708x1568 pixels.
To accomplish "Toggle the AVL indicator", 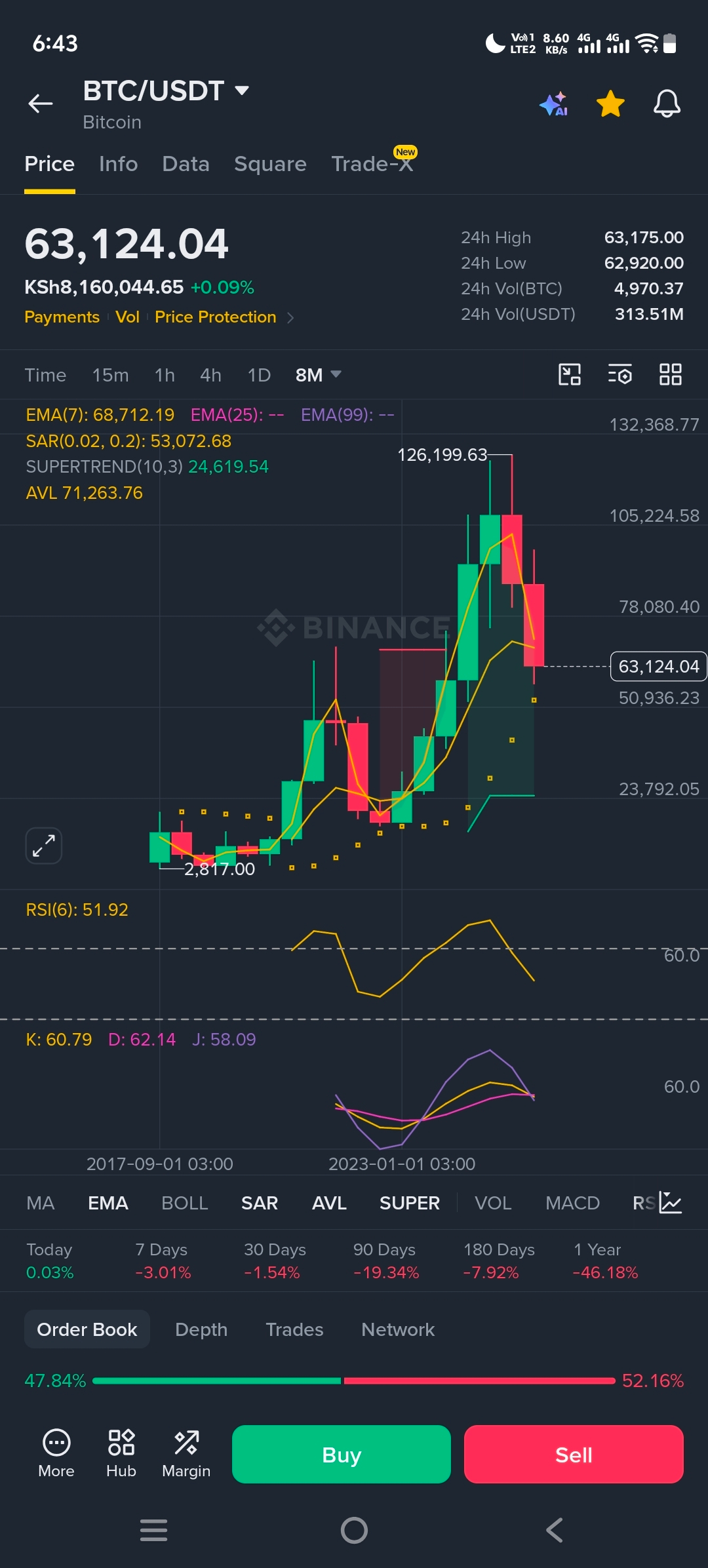I will [x=329, y=1203].
